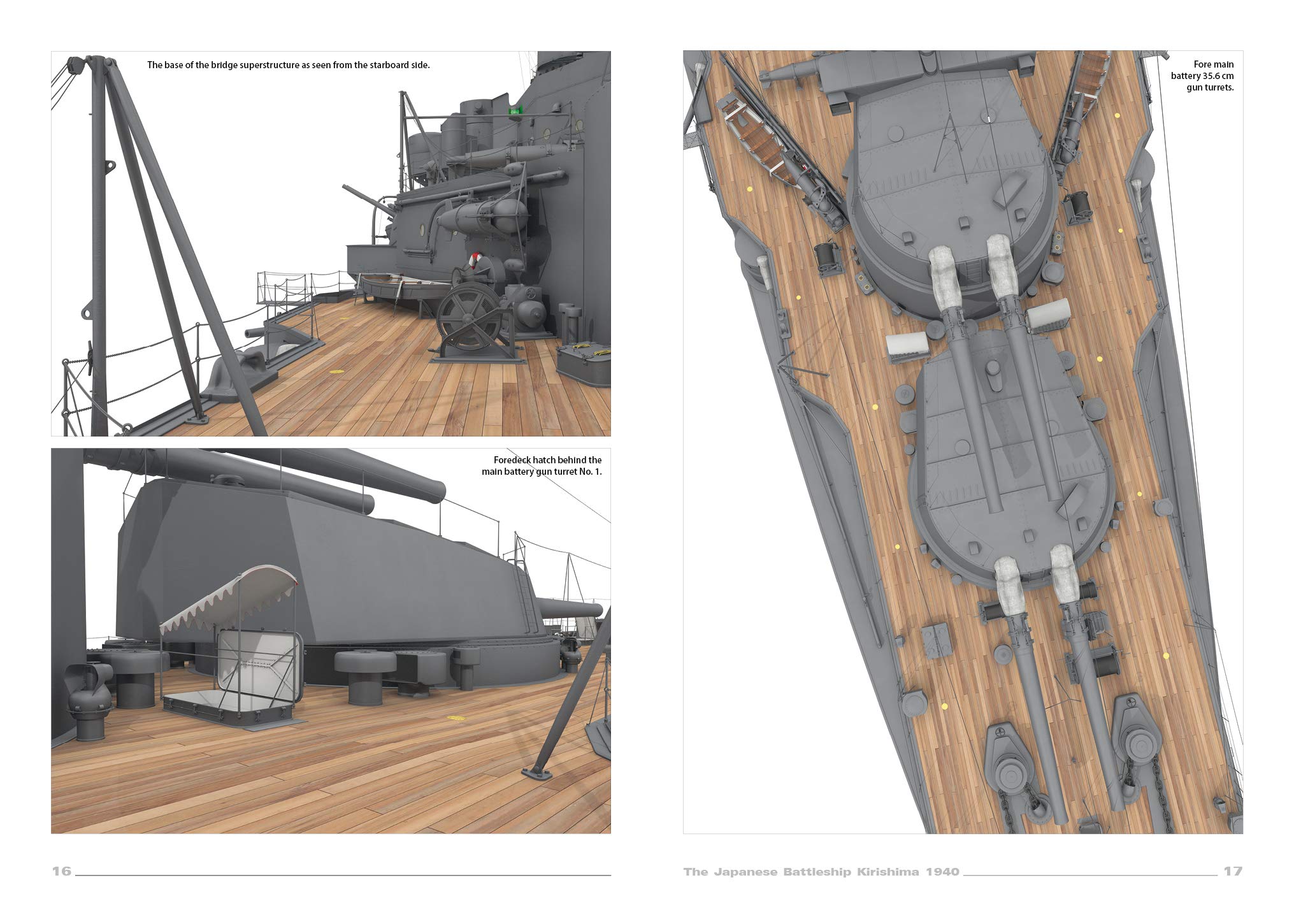1294x924 pixels.
Task: Click the foredeck hatch render image
Action: (x=331, y=640)
